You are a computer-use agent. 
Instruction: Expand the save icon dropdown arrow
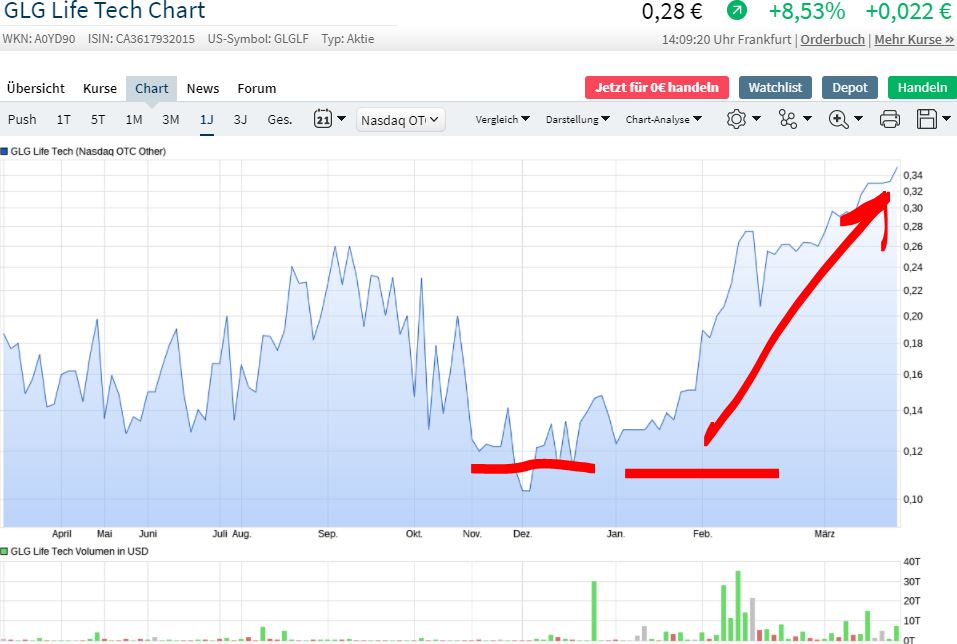(x=947, y=118)
